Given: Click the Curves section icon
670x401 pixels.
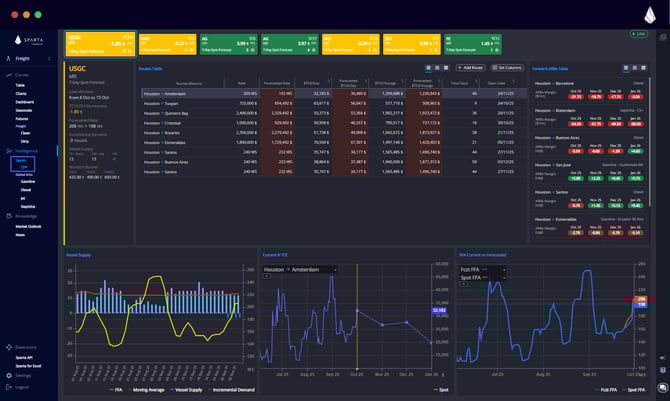Looking at the screenshot, I should point(8,75).
